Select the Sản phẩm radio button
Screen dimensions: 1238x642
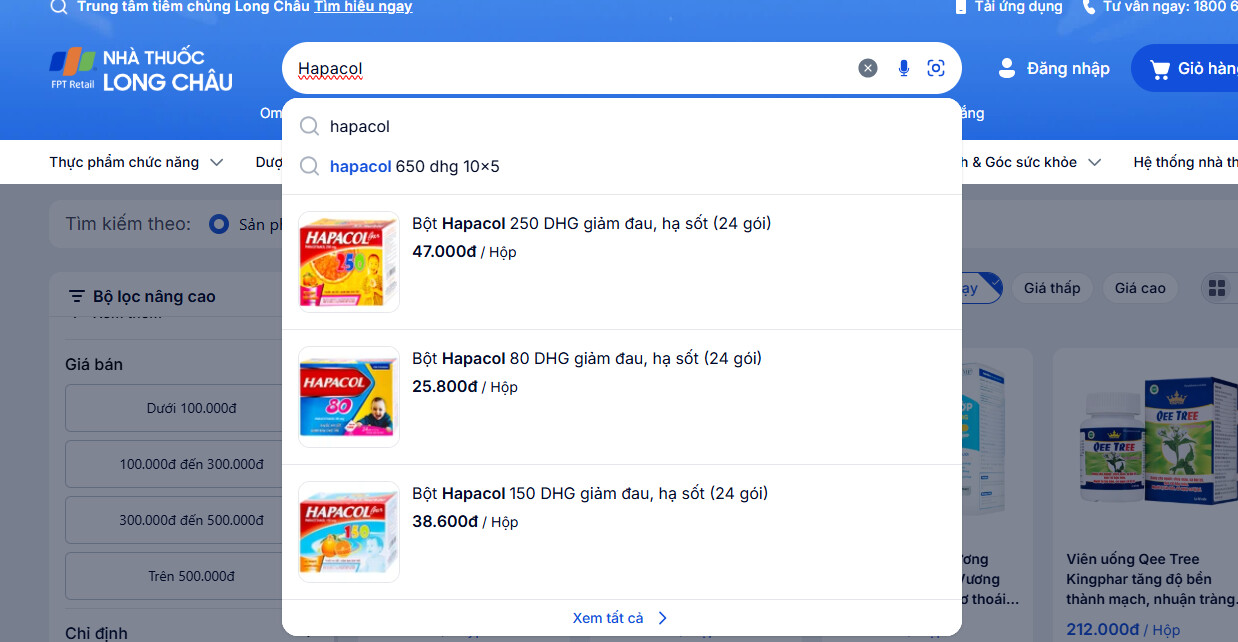[x=219, y=224]
